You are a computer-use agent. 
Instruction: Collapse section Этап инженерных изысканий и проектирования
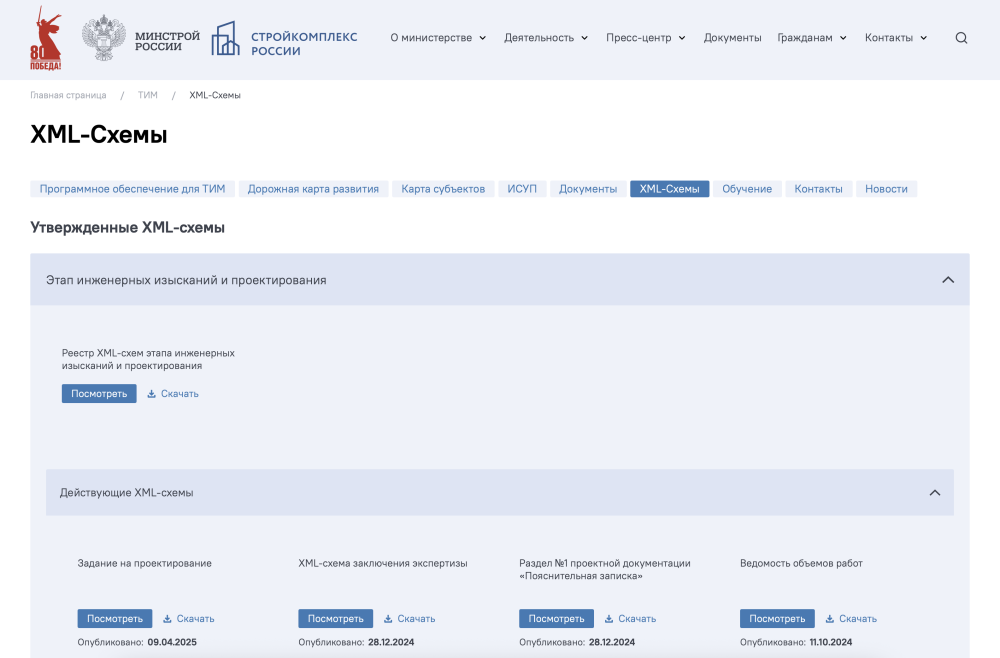click(947, 280)
